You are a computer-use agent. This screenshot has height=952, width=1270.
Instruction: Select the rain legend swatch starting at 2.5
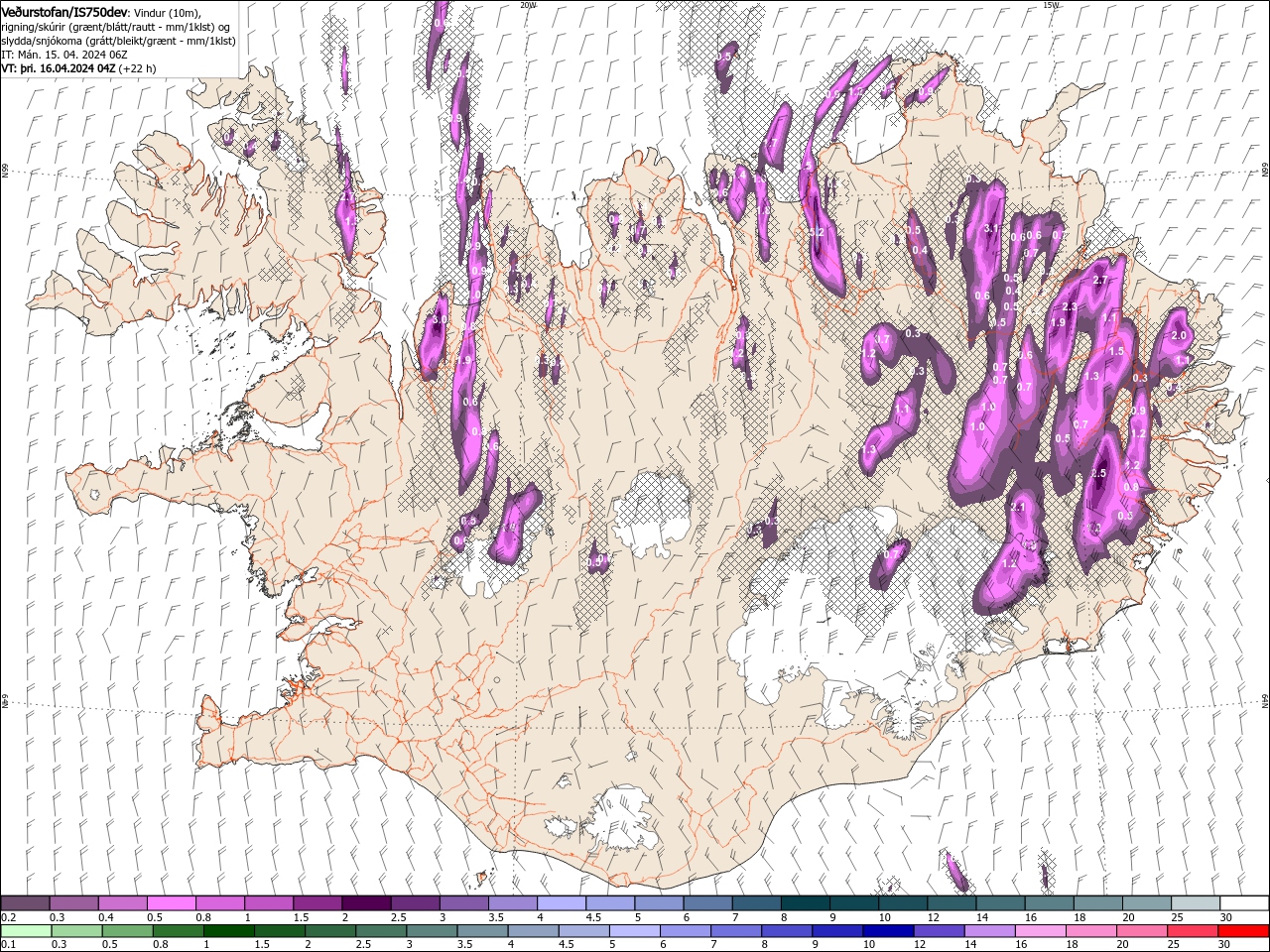[x=381, y=931]
